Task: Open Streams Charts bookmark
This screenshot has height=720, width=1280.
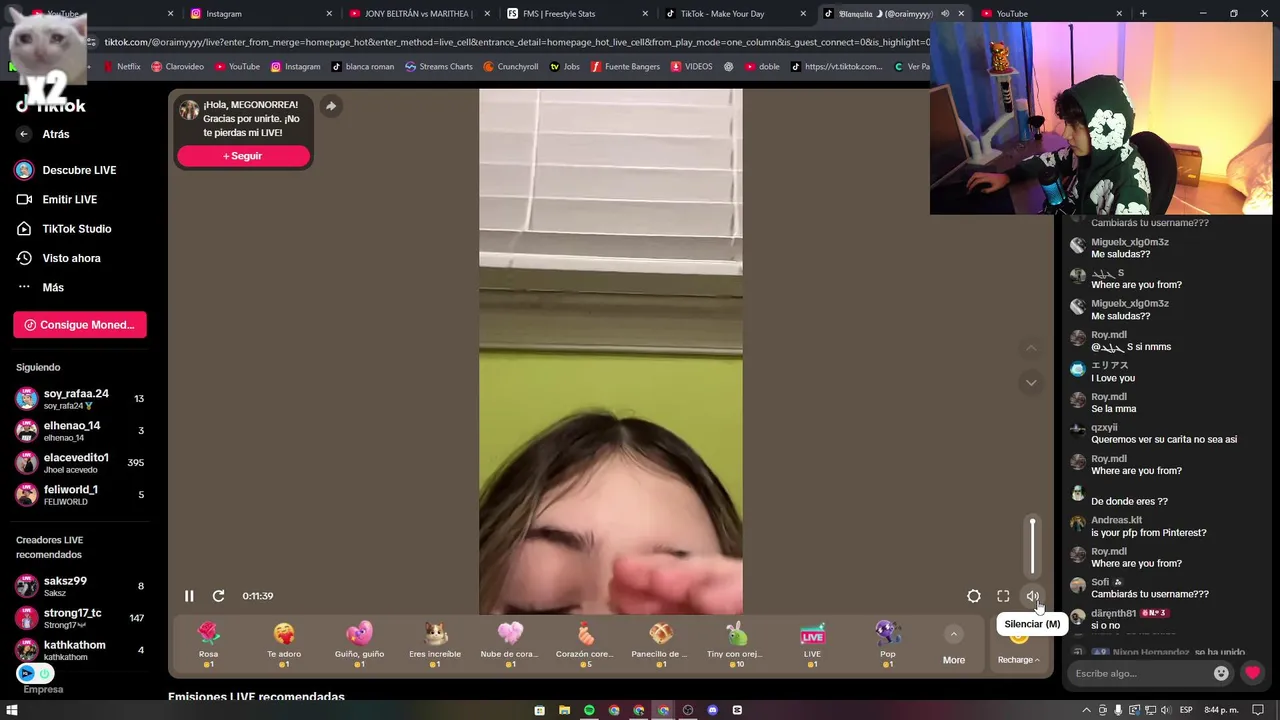Action: click(439, 67)
